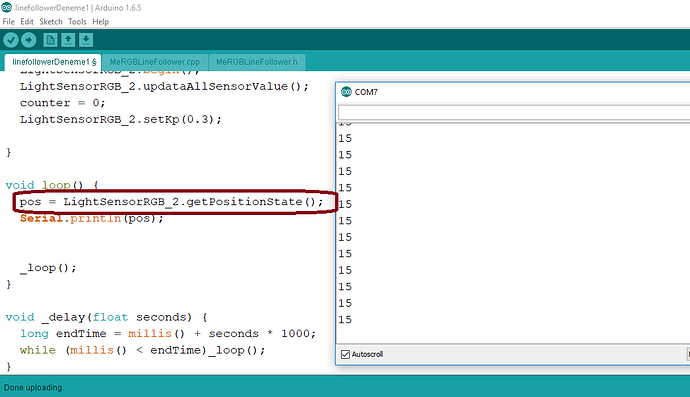Open the Edit menu
690x397 pixels.
coord(27,22)
